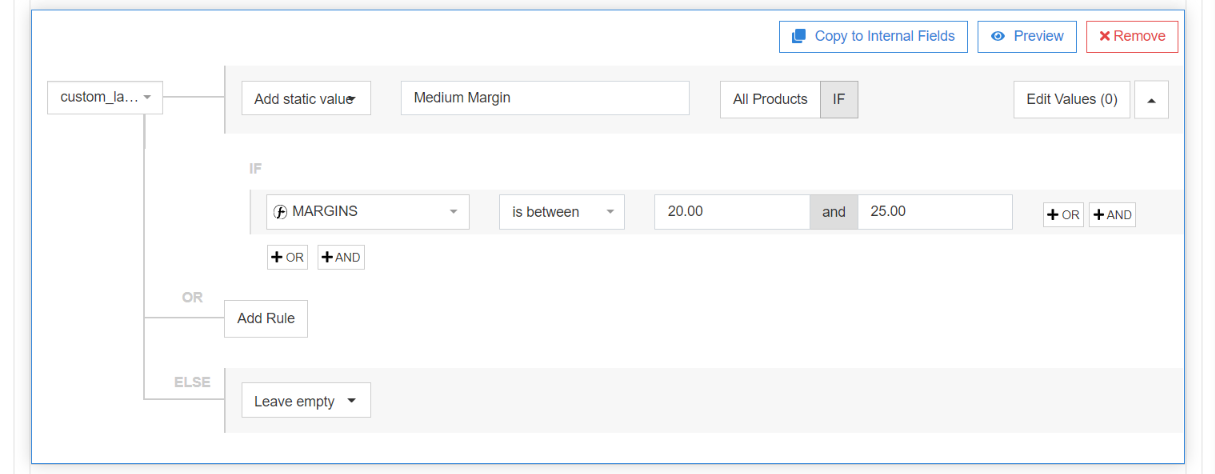Click +OR below the MARGINS condition
This screenshot has width=1215, height=474.
(287, 257)
